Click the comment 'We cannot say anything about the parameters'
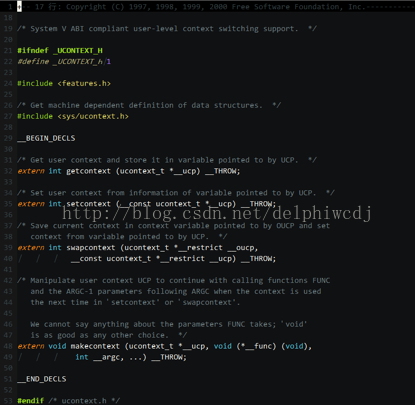Screen dimensions: 415x405 coord(169,324)
